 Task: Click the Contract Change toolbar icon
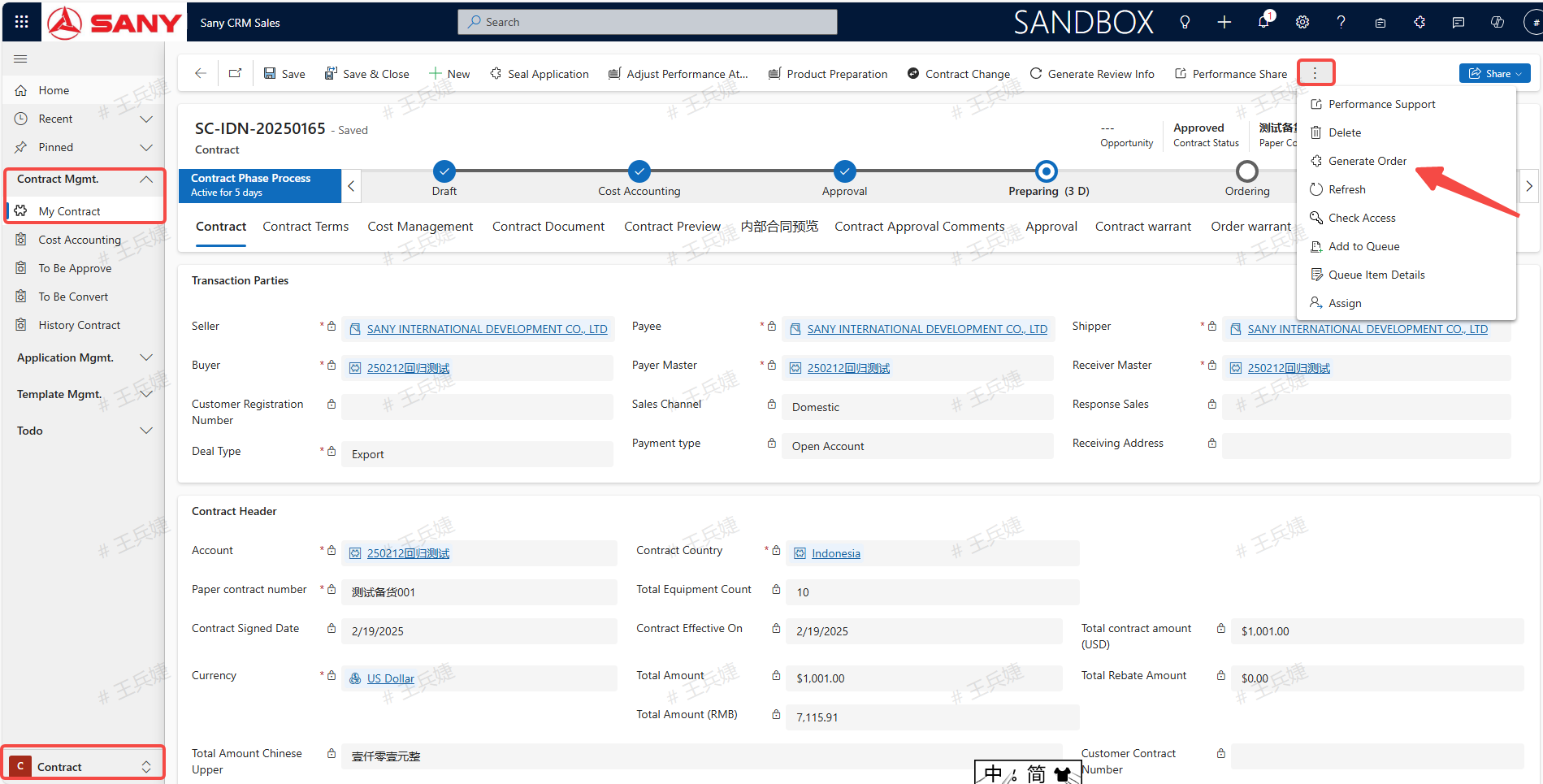pos(912,73)
